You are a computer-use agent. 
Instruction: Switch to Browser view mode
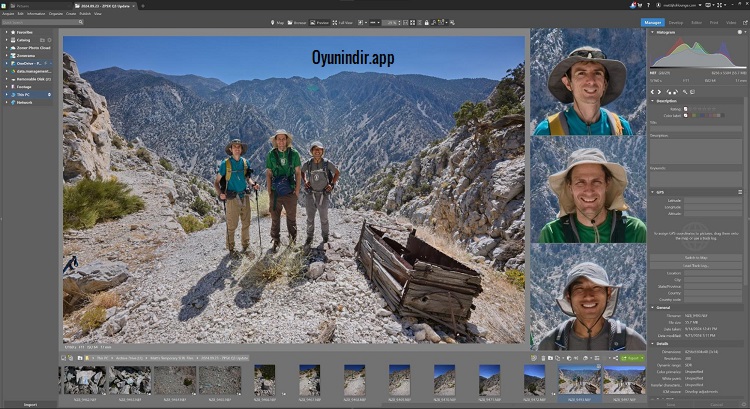297,22
